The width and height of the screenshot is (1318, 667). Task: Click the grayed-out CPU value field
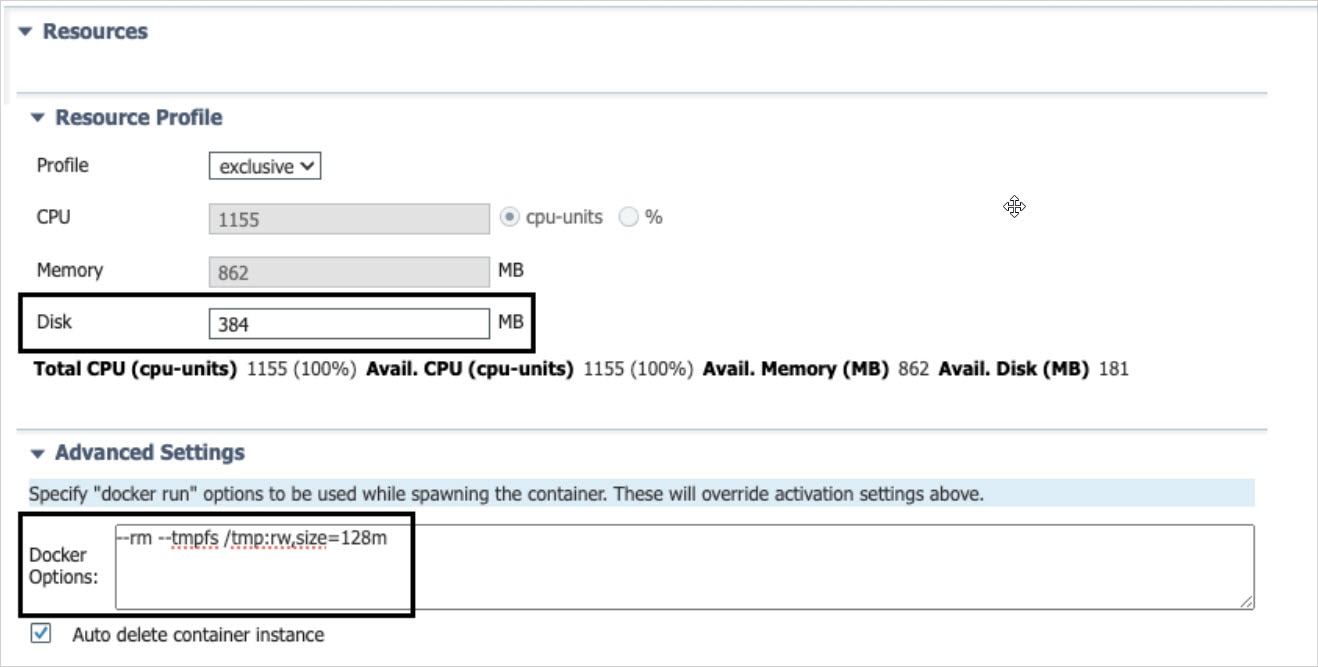[x=350, y=217]
